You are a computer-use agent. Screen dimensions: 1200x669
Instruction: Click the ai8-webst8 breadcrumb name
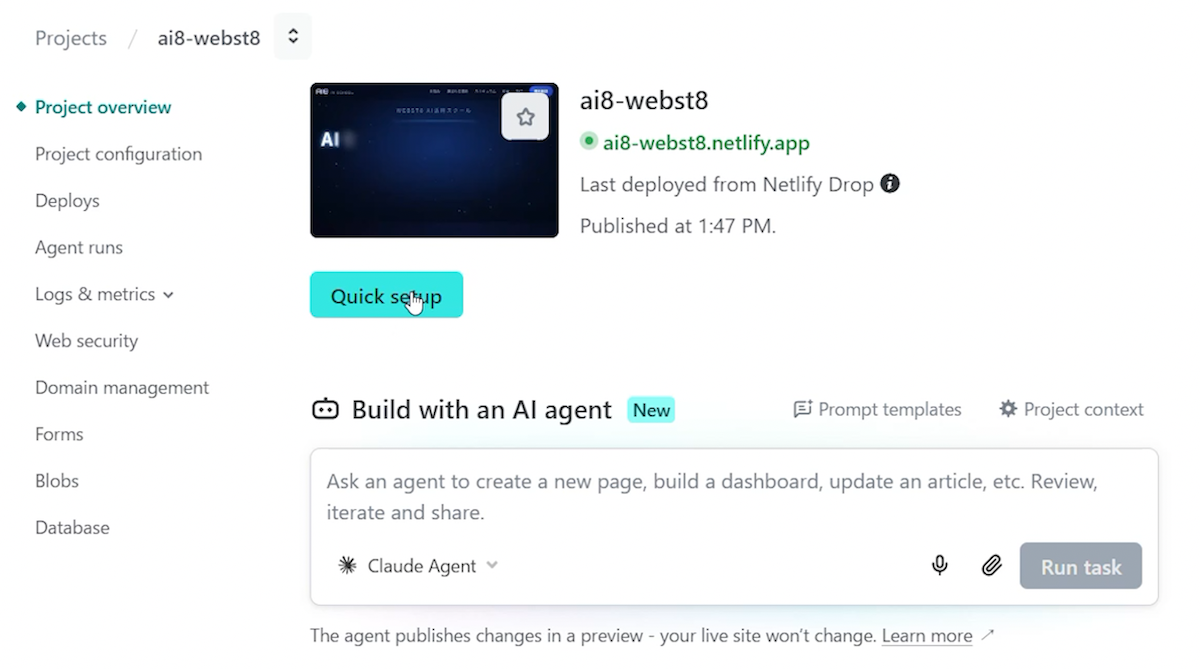[x=209, y=38]
